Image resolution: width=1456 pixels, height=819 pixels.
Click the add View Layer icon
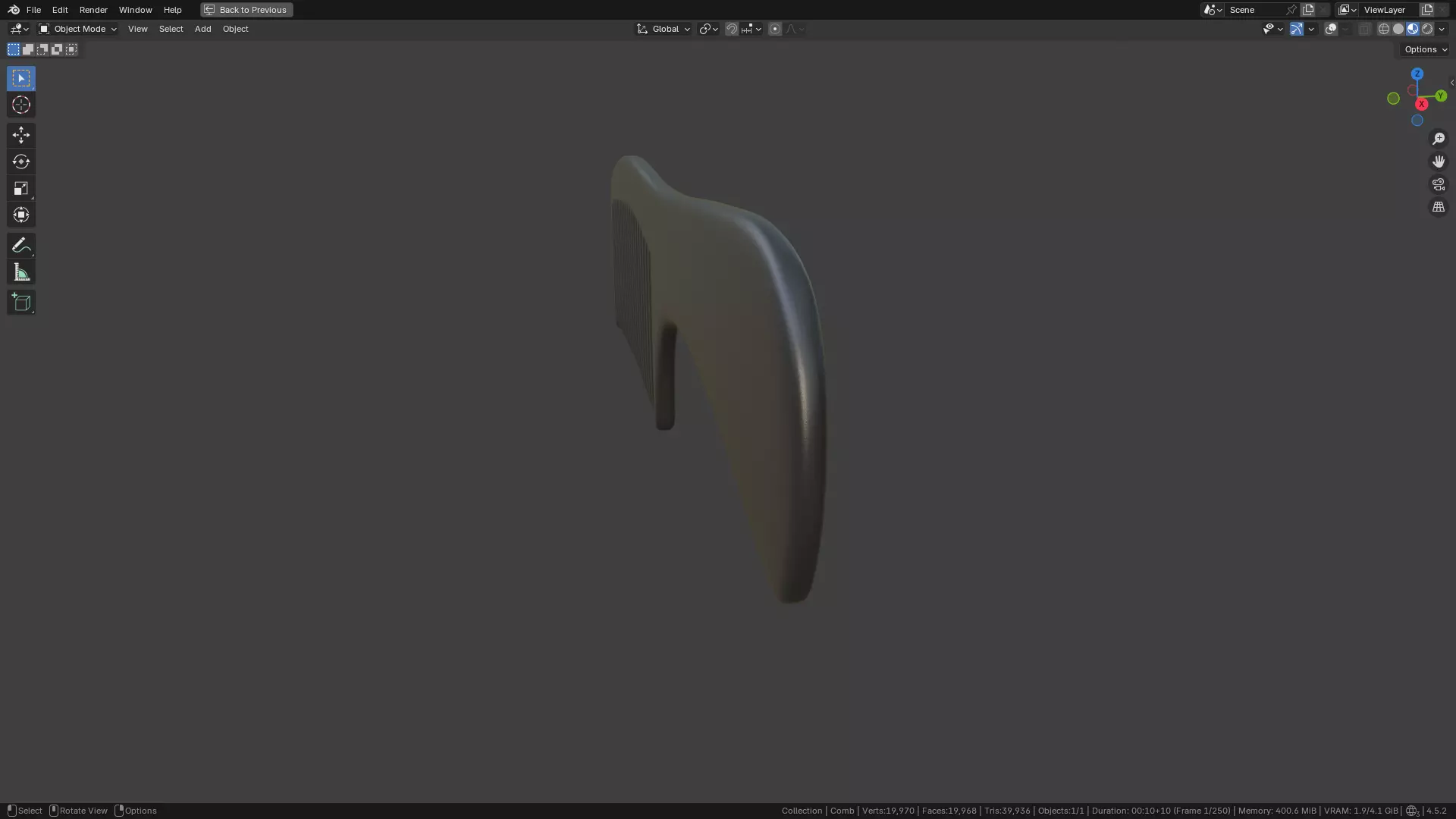pyautogui.click(x=1427, y=10)
